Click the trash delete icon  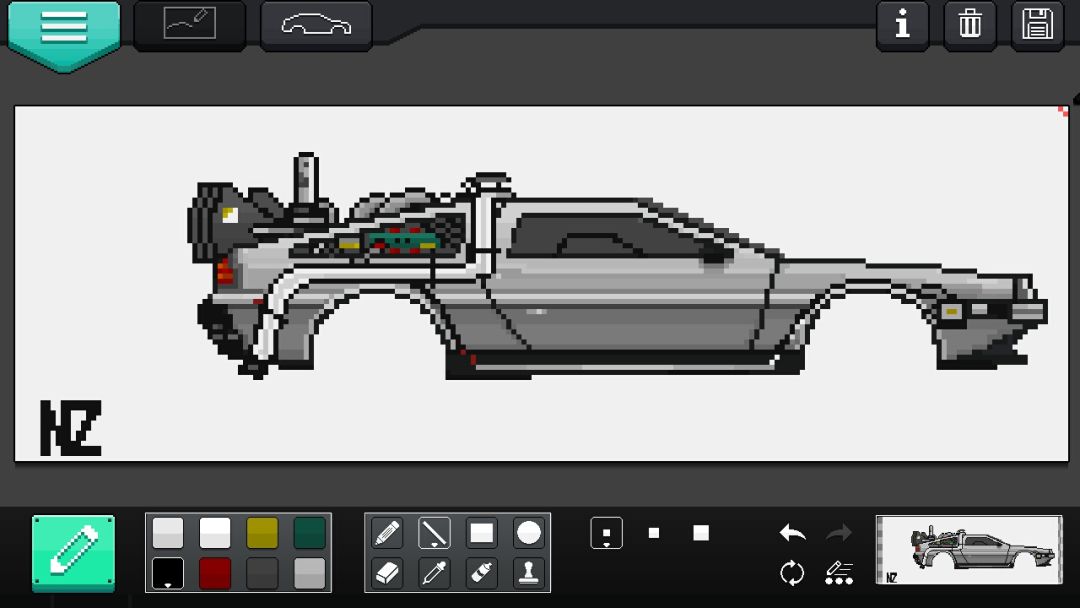970,25
